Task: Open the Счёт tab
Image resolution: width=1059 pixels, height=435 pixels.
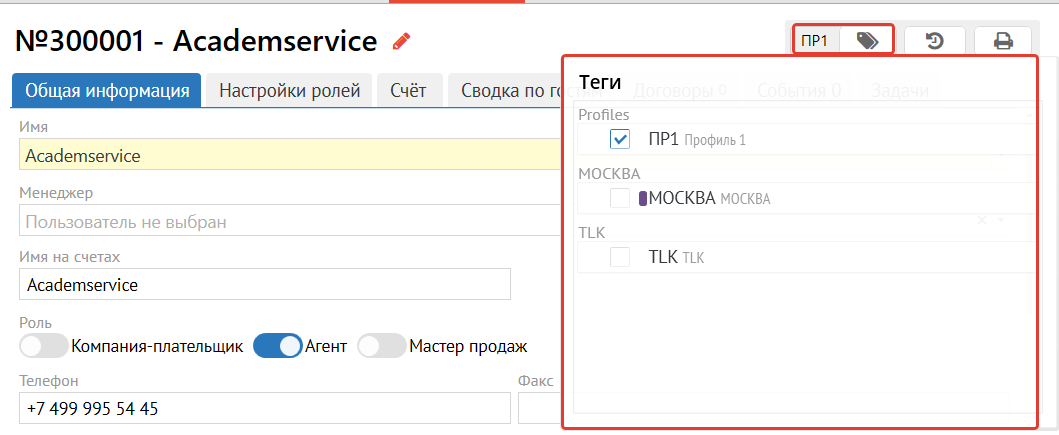Action: (409, 91)
